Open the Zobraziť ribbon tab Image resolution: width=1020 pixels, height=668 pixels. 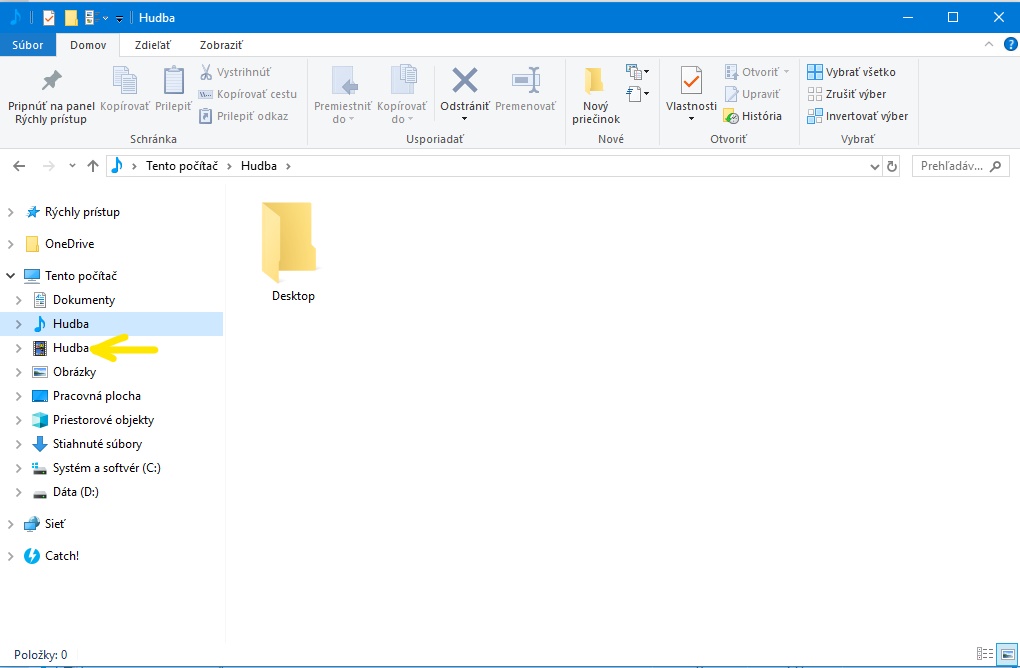coord(220,45)
